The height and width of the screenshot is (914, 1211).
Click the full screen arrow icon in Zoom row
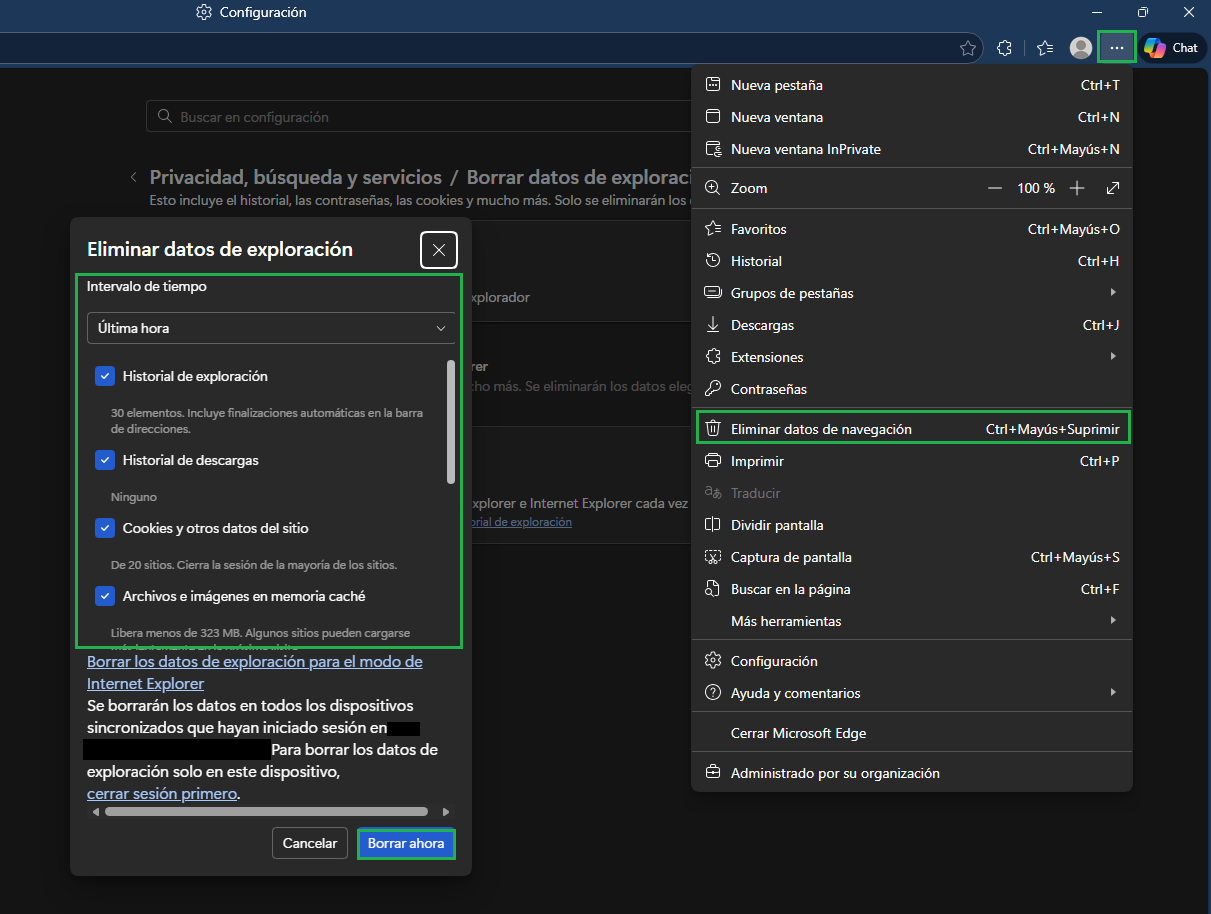[x=1113, y=188]
